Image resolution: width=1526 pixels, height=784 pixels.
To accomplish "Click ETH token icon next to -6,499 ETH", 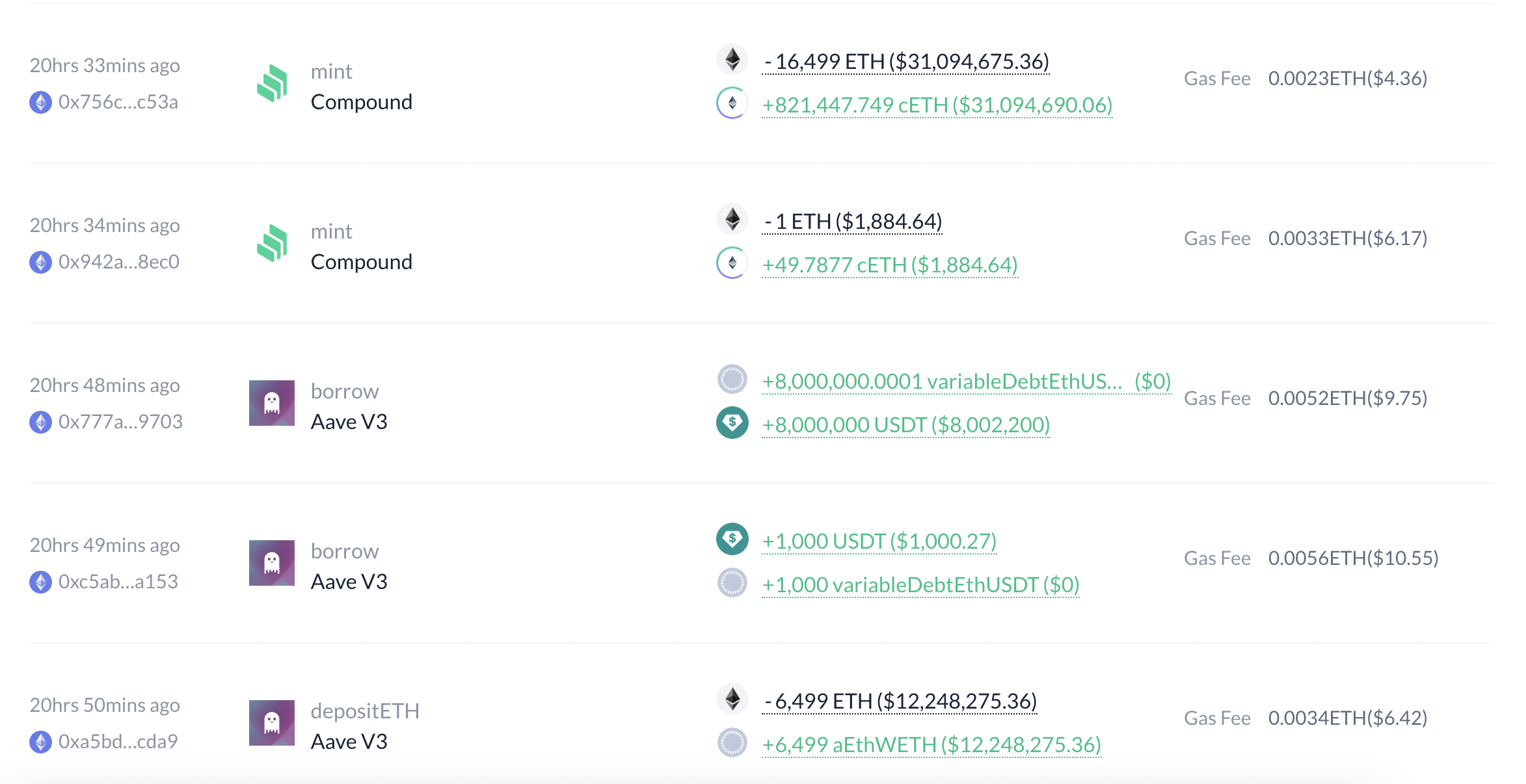I will click(x=732, y=699).
